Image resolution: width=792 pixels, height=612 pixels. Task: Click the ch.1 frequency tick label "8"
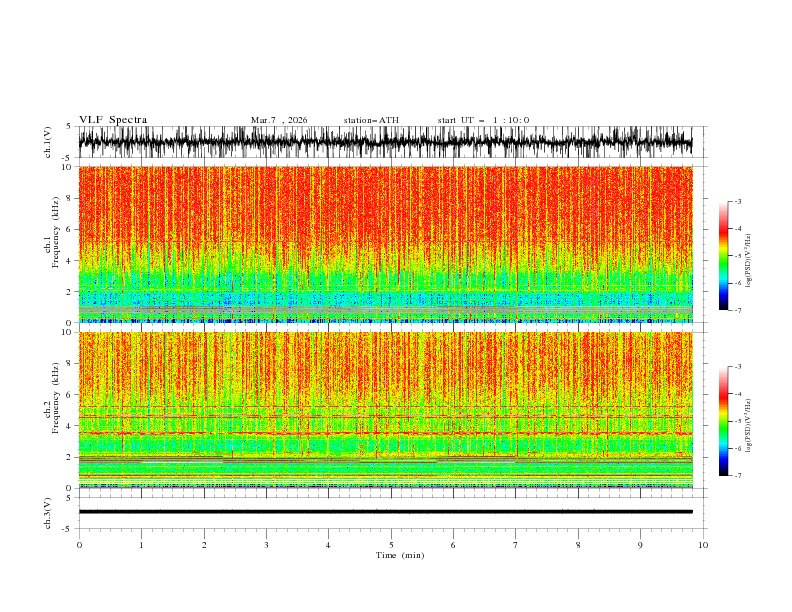click(69, 198)
